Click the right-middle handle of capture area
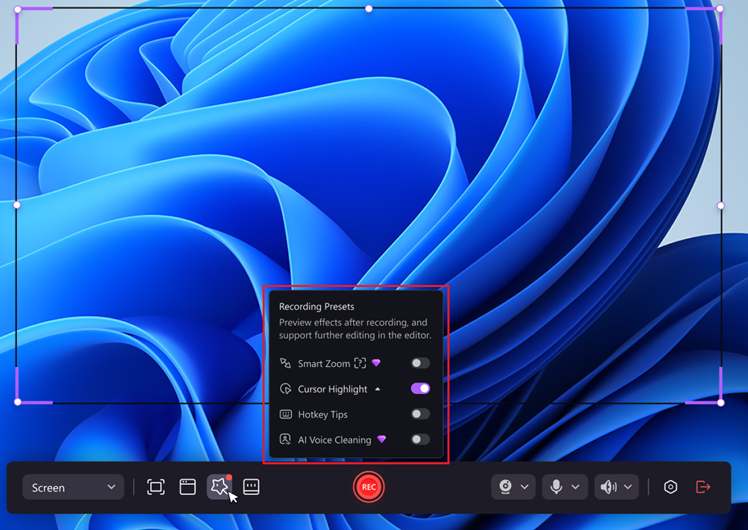 tap(721, 206)
